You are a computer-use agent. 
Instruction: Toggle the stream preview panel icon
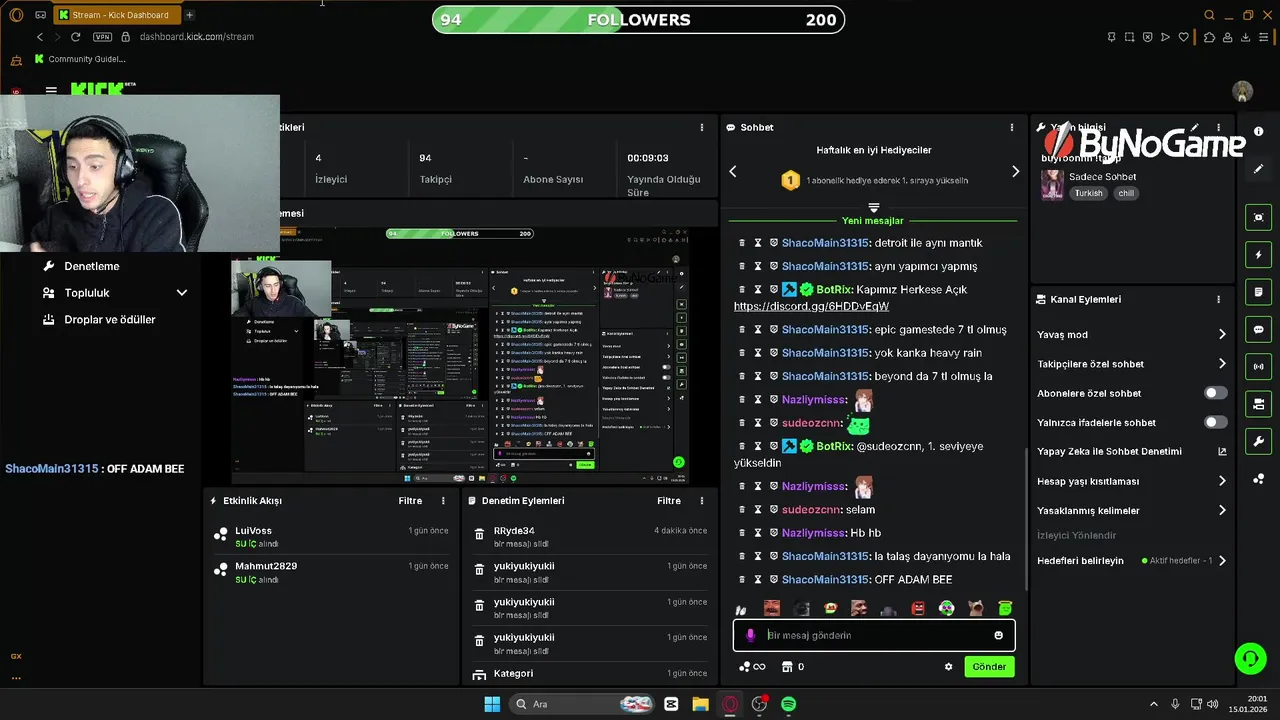1258,217
